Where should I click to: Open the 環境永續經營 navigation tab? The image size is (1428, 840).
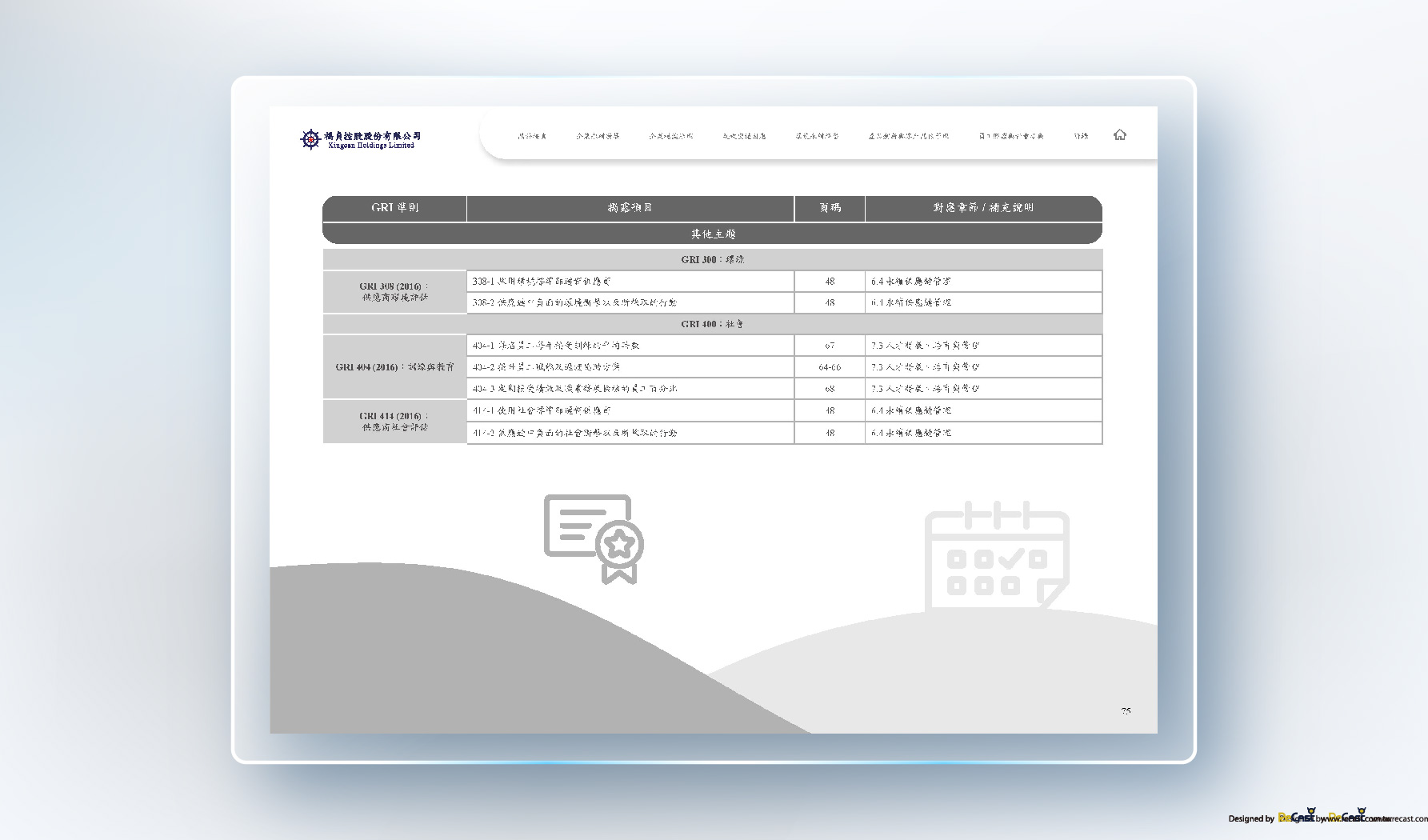pyautogui.click(x=817, y=136)
